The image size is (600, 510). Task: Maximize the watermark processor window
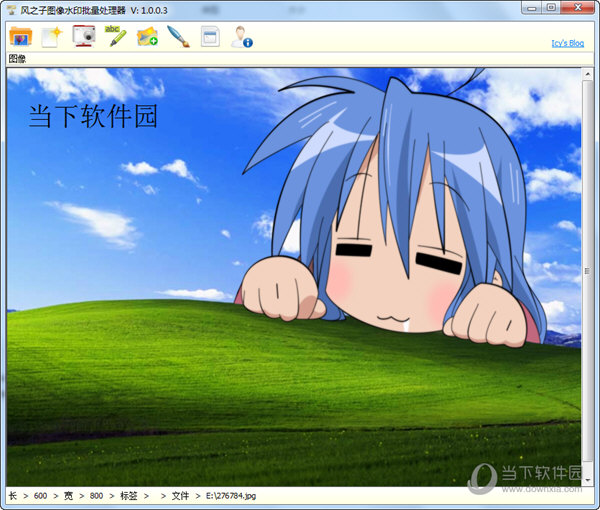tap(551, 8)
